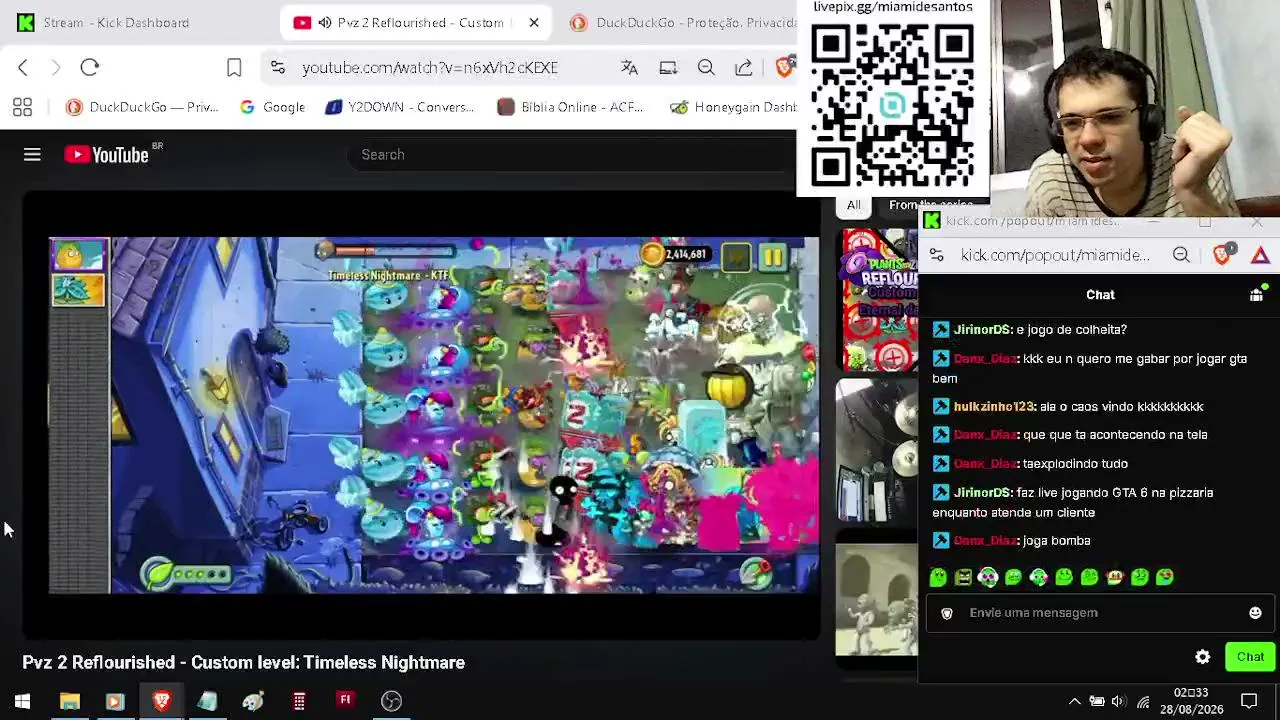
Task: Open Y2DOWN bookmark
Action: click(400, 107)
